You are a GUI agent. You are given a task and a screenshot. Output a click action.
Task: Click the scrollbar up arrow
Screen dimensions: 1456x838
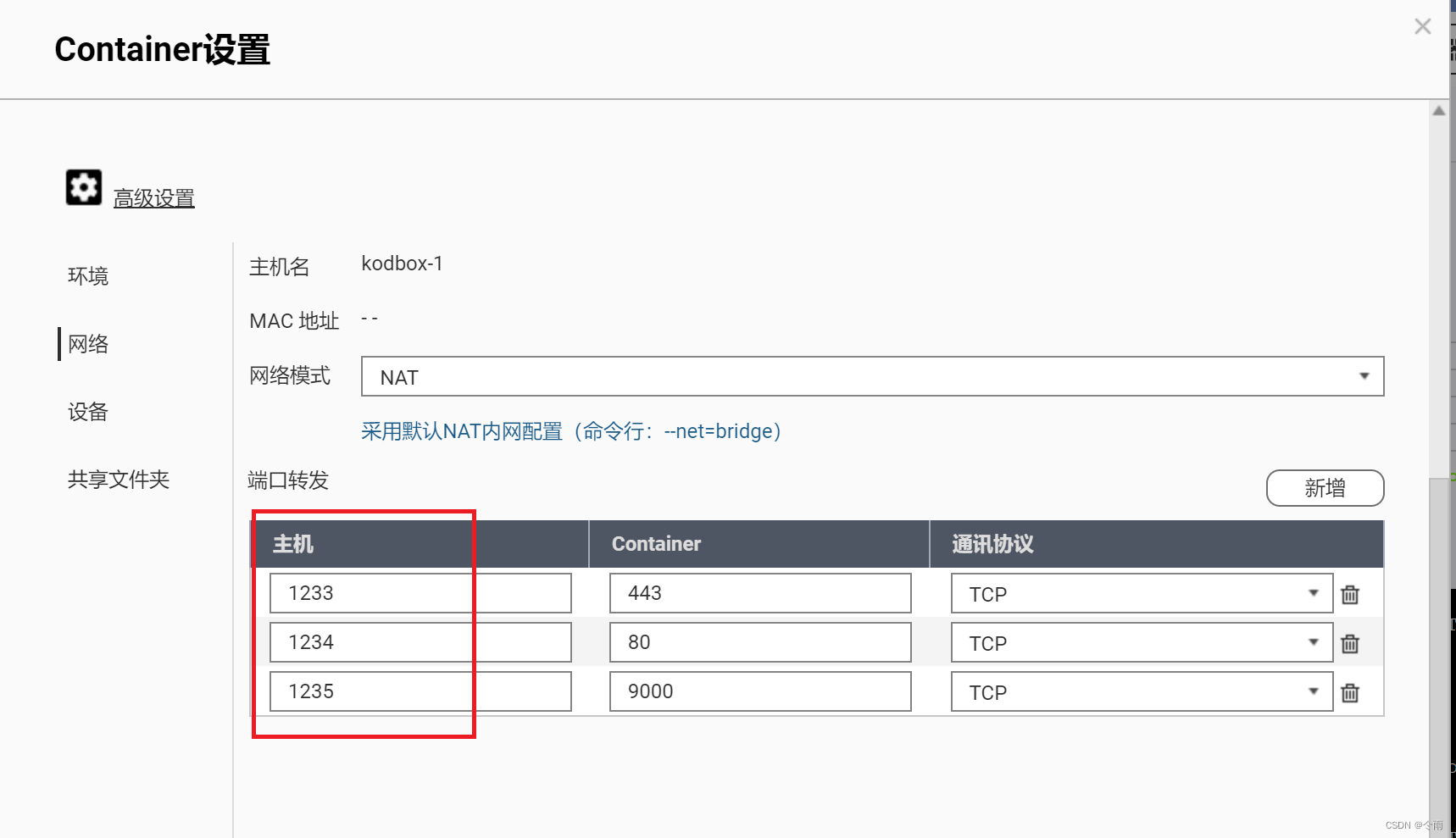1439,111
